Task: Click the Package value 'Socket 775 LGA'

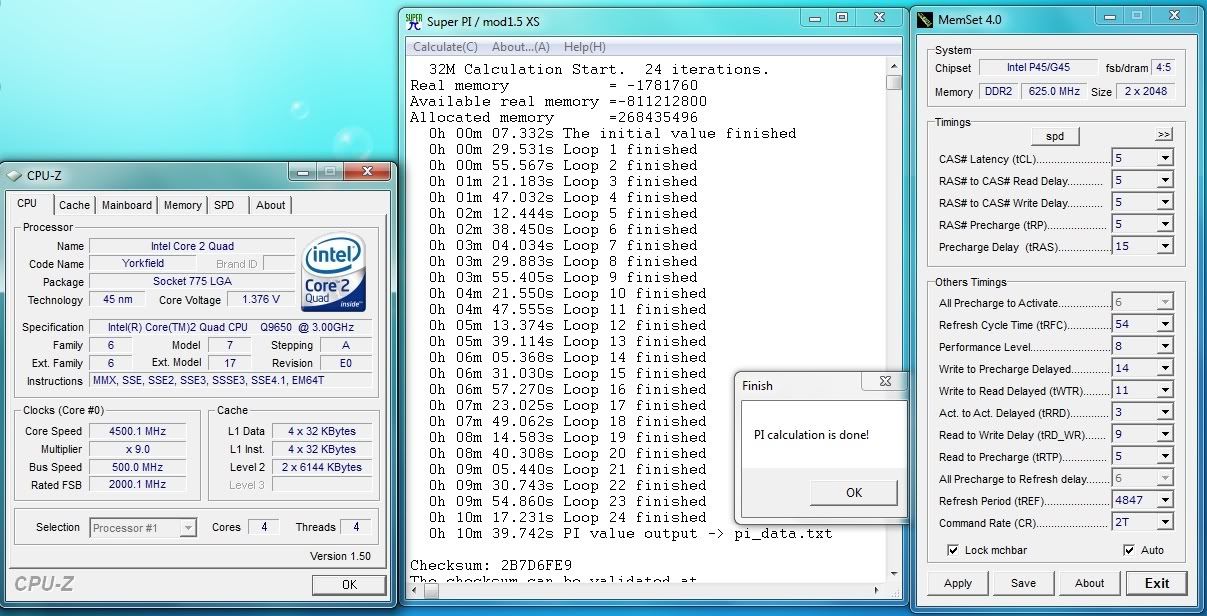Action: [x=192, y=282]
